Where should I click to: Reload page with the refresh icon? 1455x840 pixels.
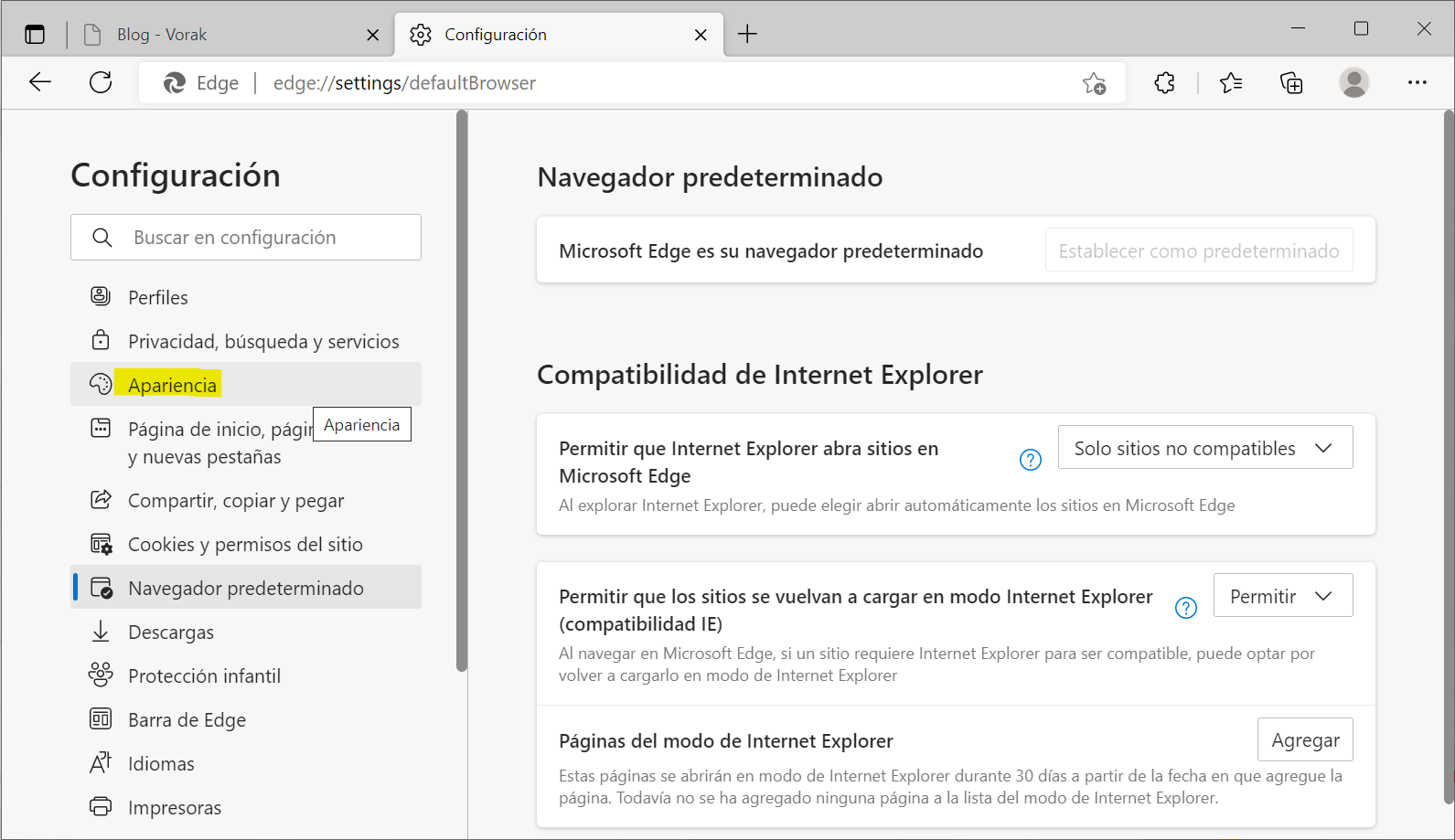(101, 82)
